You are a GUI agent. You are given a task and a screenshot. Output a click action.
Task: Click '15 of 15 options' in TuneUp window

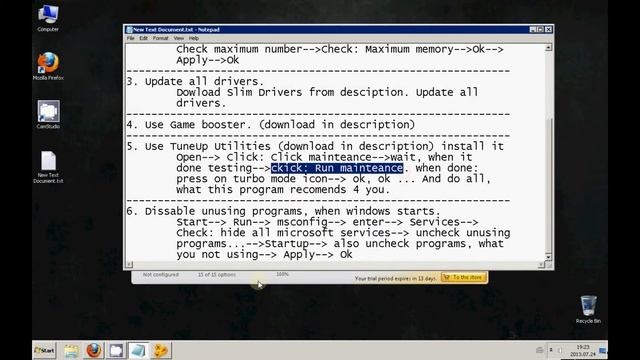click(217, 275)
